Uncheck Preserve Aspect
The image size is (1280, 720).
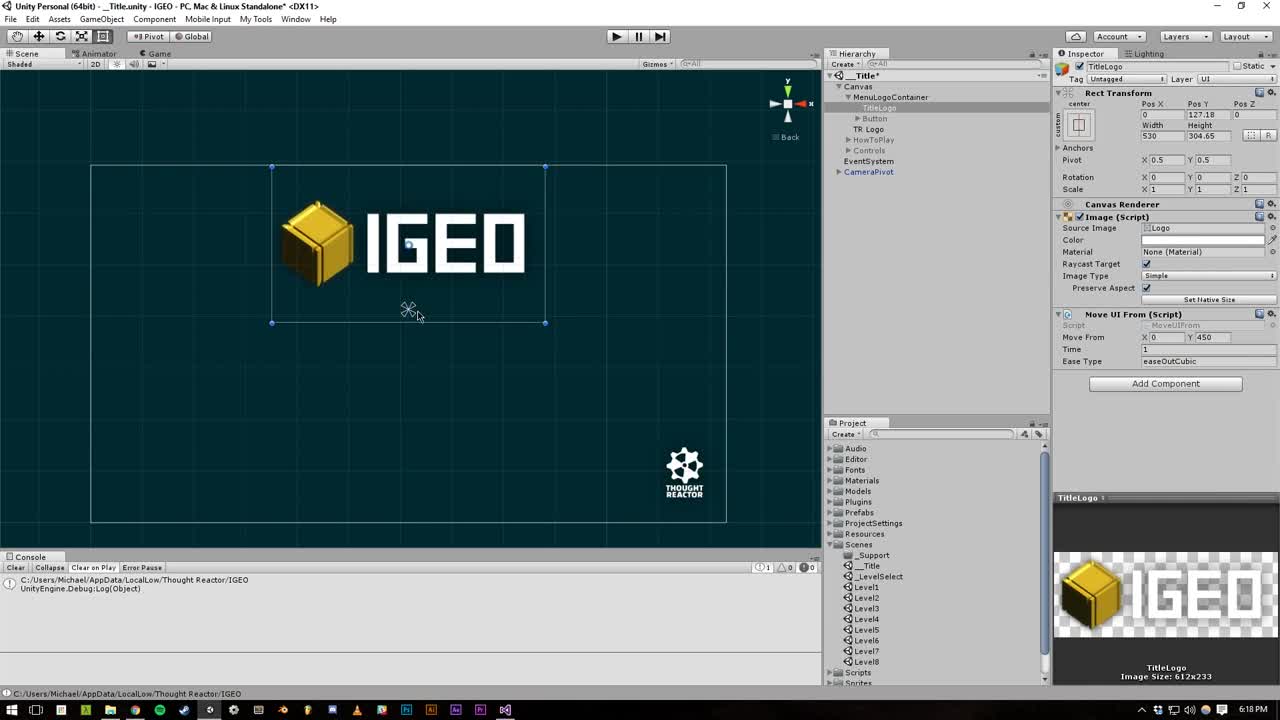pos(1147,288)
